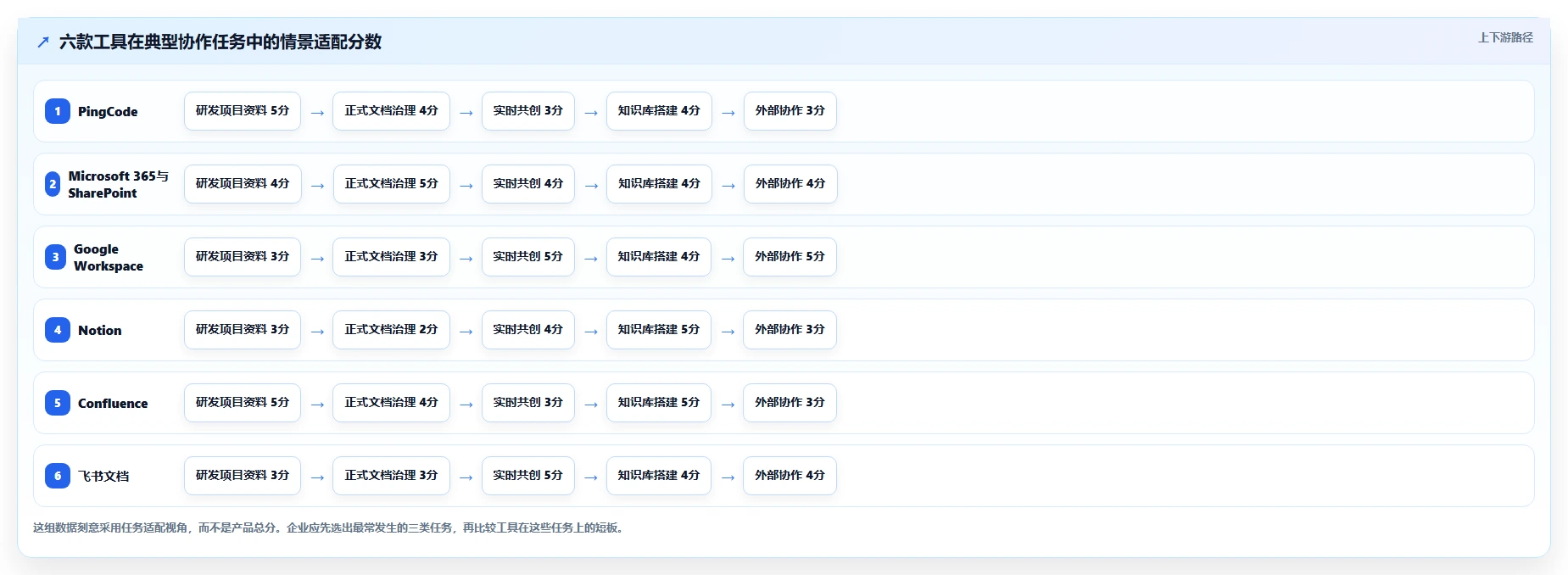Screen dimensions: 1568x575
Task: Select Microsoft 365's 正式文档治理 5分 chip
Action: click(391, 184)
